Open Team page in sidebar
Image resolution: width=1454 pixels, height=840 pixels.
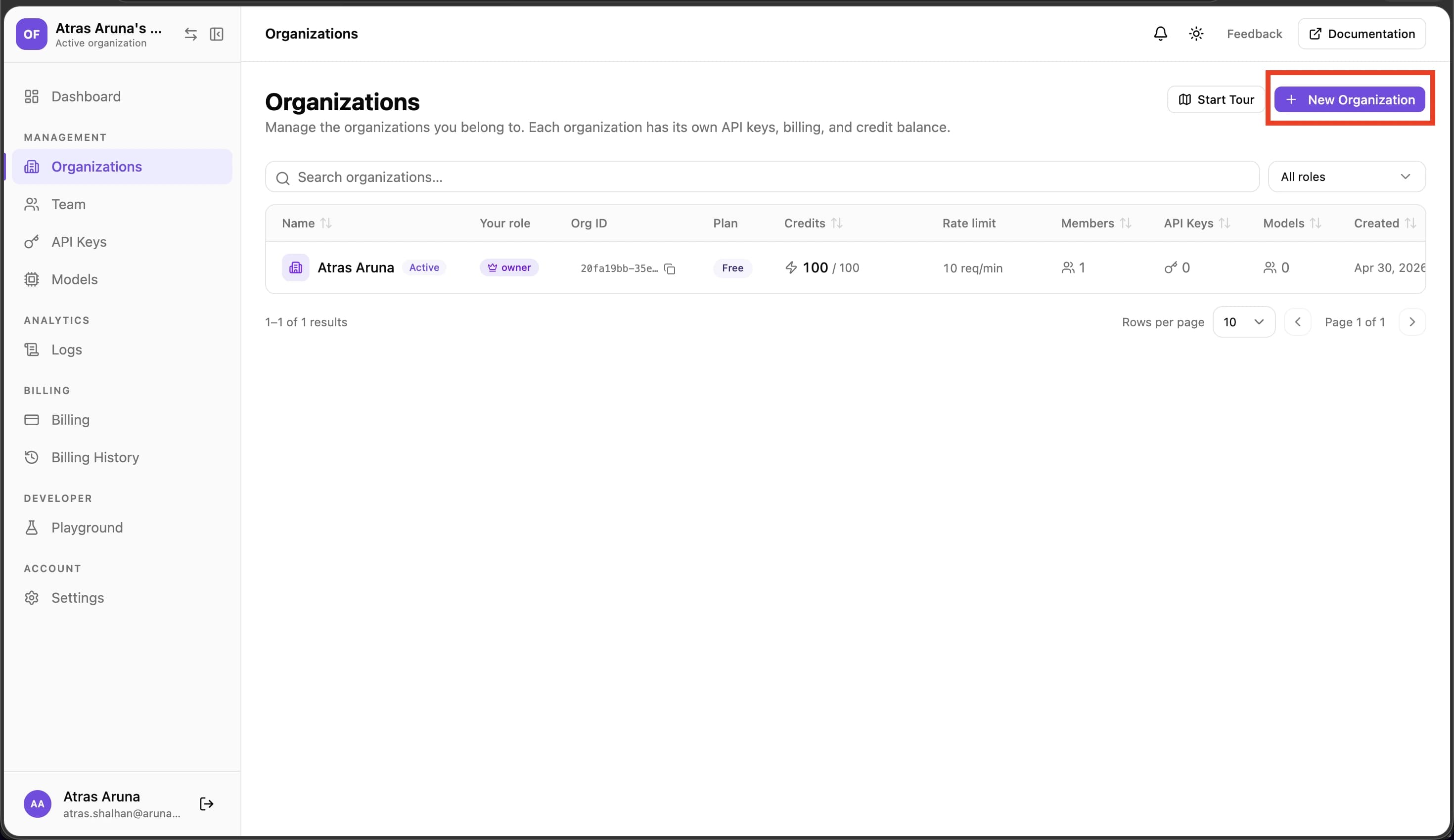coord(122,204)
